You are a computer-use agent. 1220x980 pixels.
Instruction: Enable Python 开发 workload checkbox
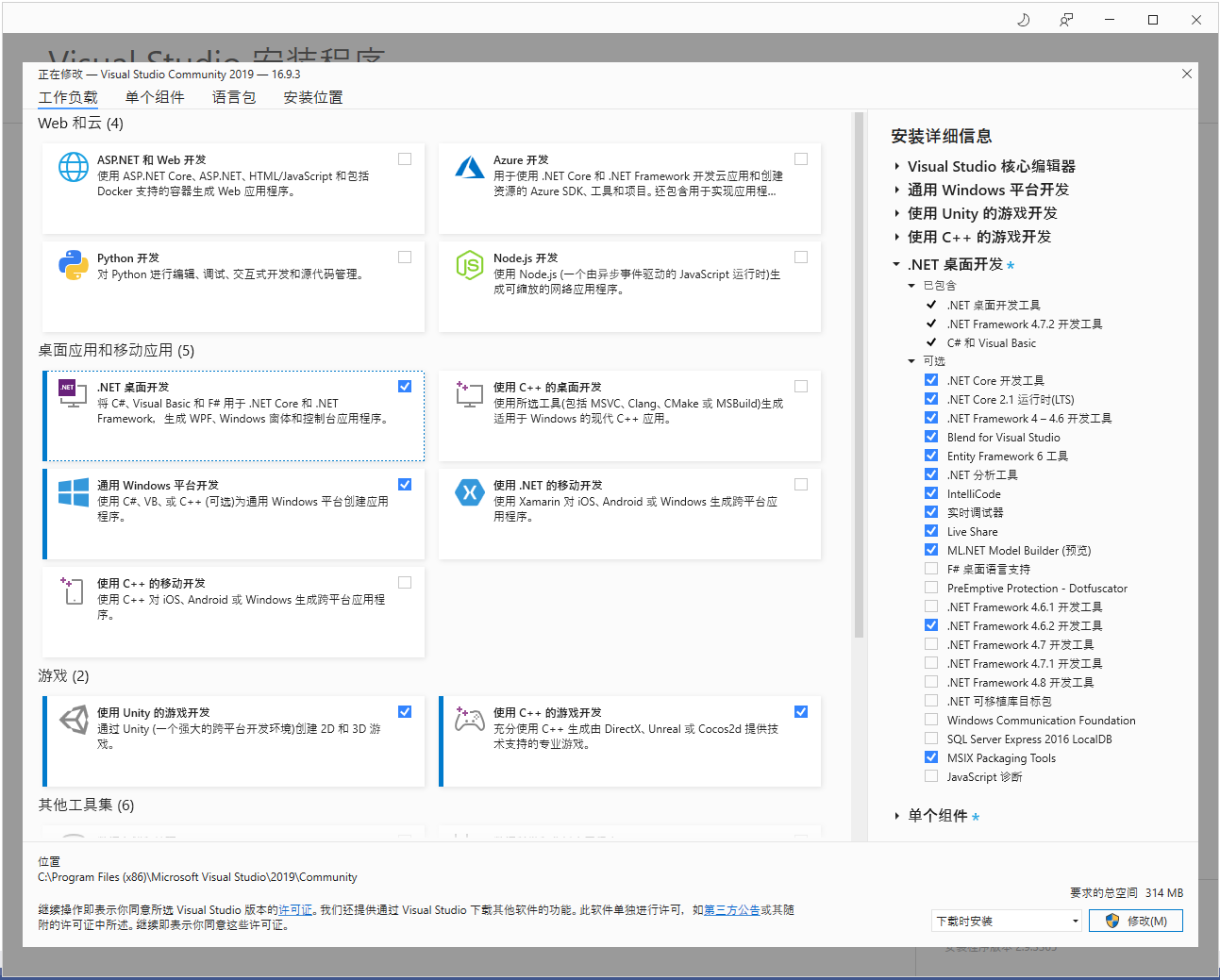click(x=405, y=257)
